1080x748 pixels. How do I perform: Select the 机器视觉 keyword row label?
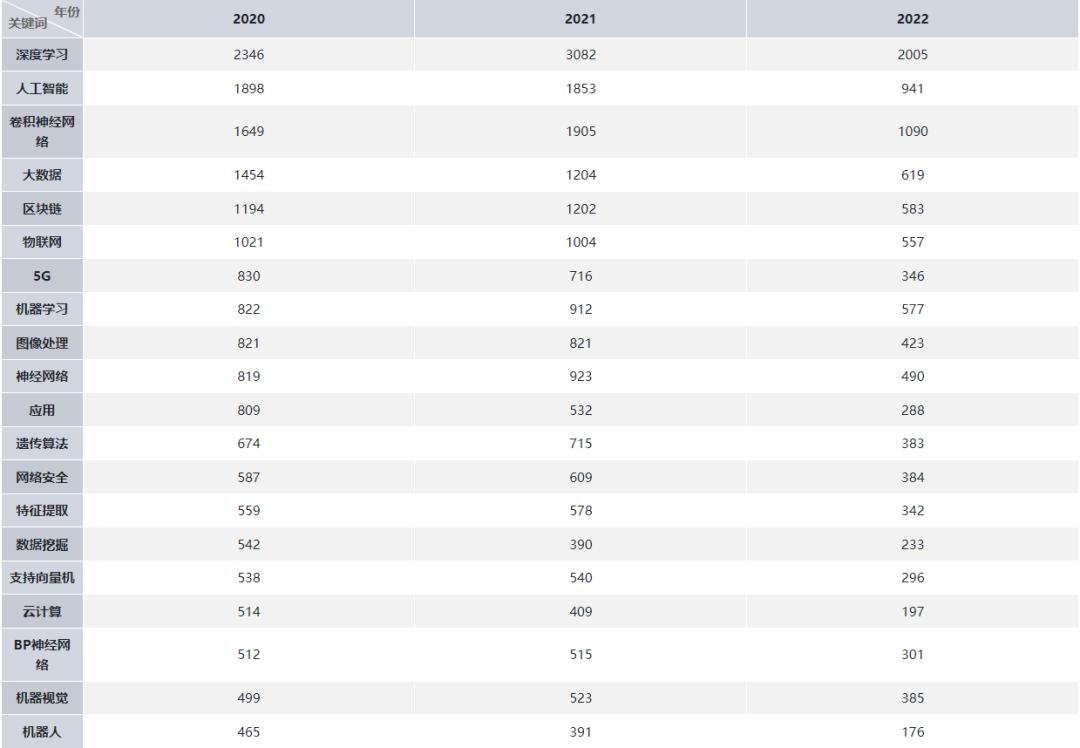coord(42,698)
